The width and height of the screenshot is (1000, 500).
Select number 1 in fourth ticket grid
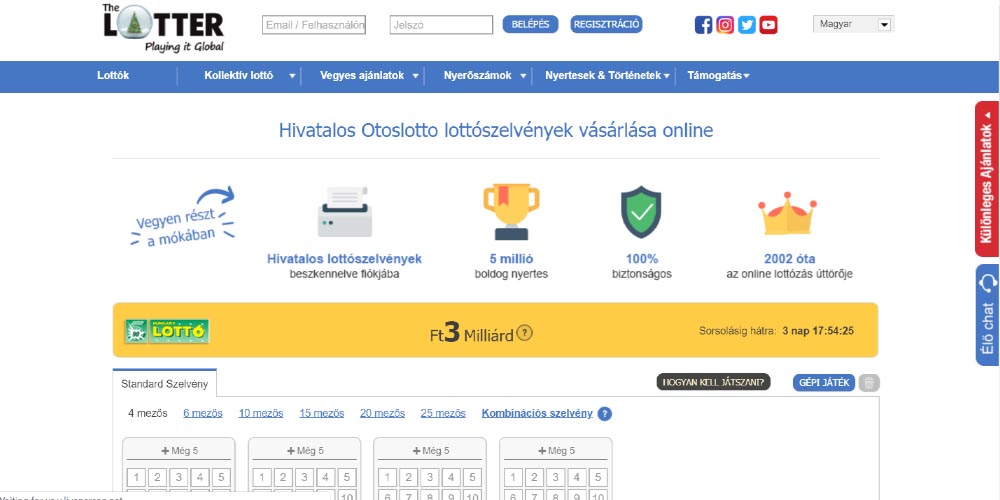[512, 478]
